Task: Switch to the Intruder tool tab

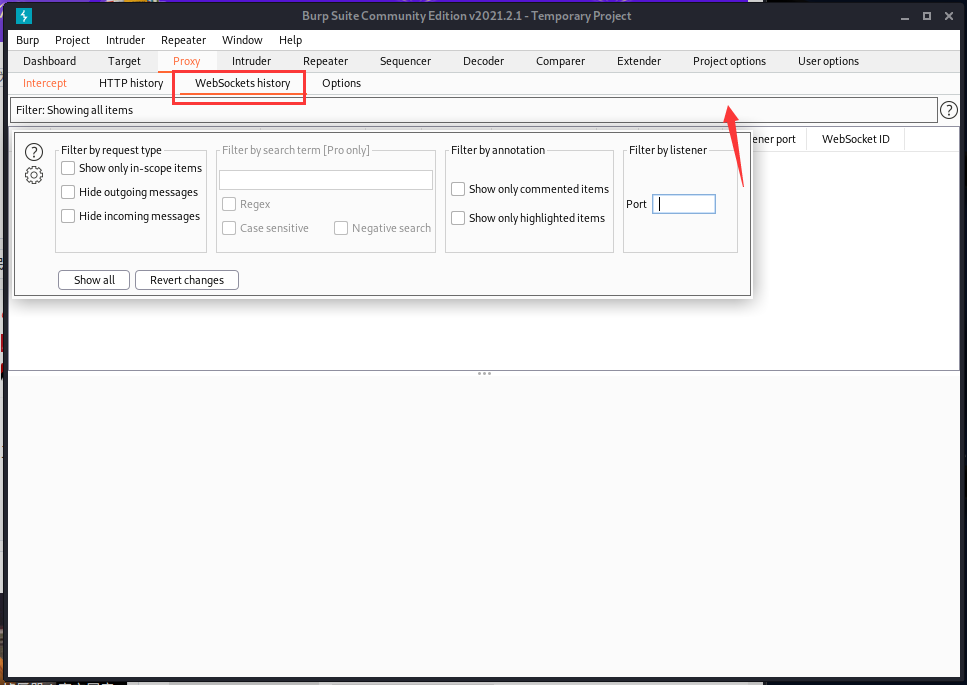Action: [x=251, y=61]
